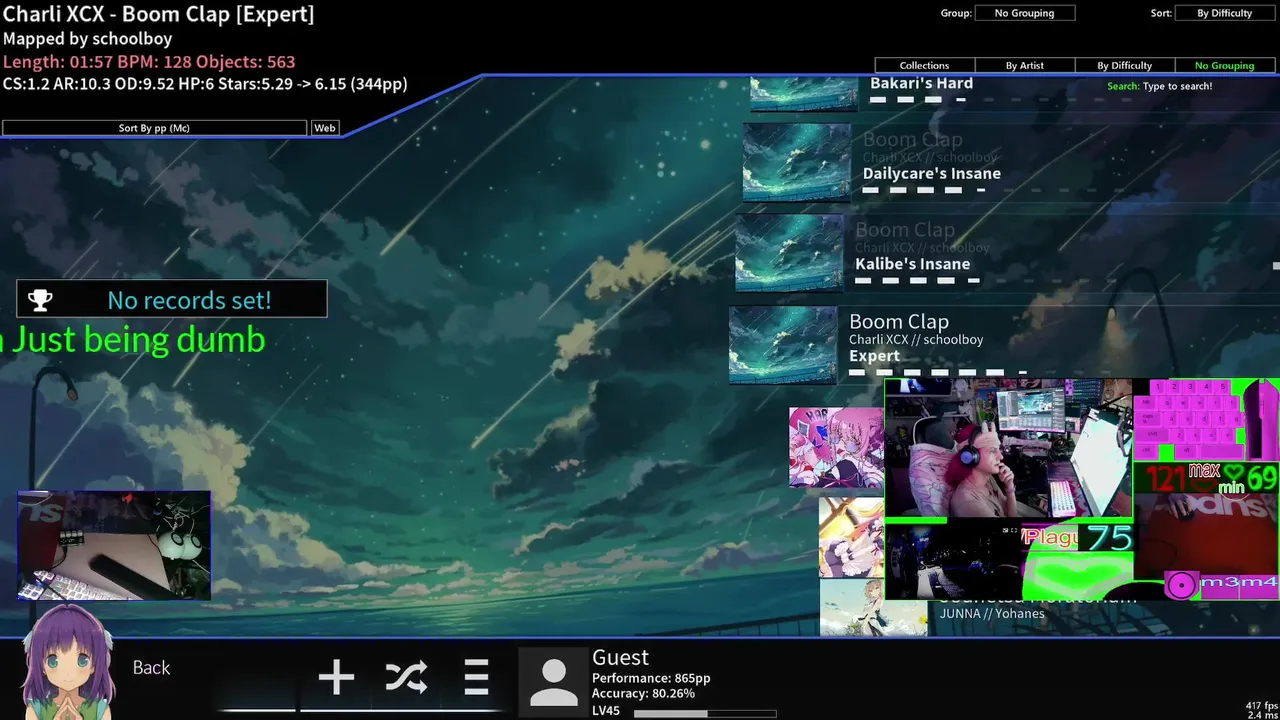
Task: Click the Type to search field
Action: click(1177, 86)
